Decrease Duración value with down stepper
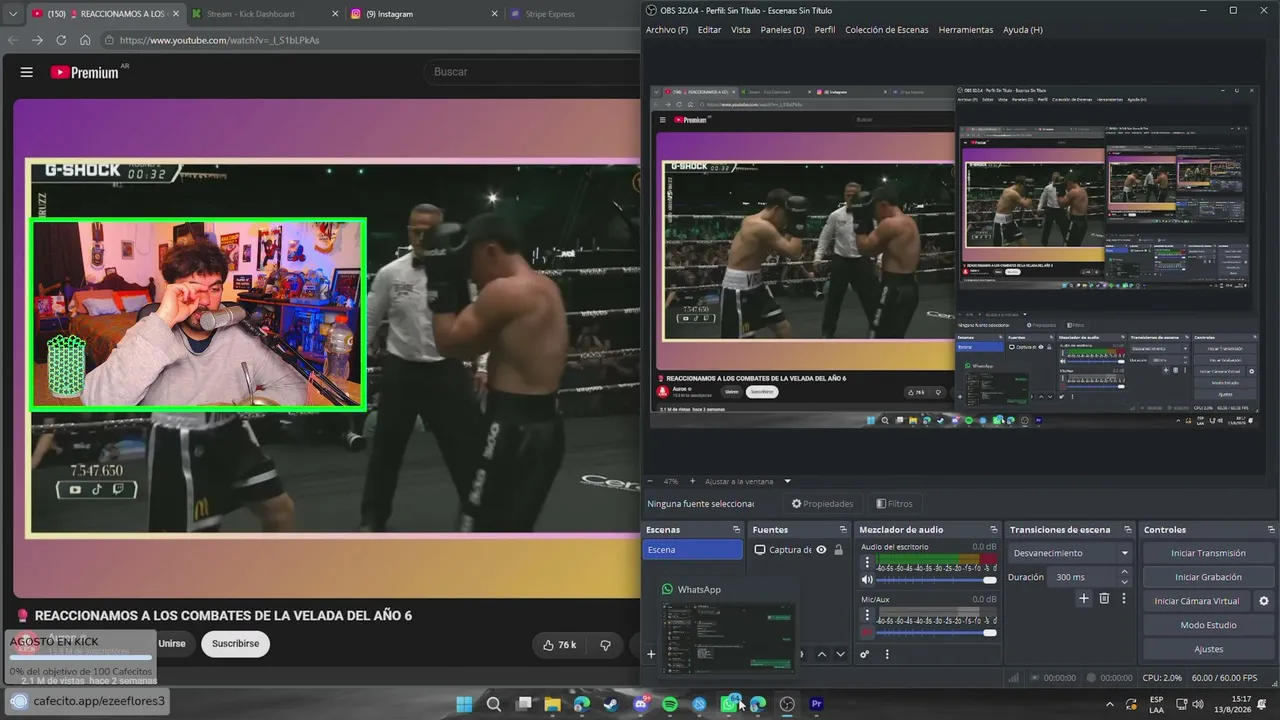1280x720 pixels. 1124,582
